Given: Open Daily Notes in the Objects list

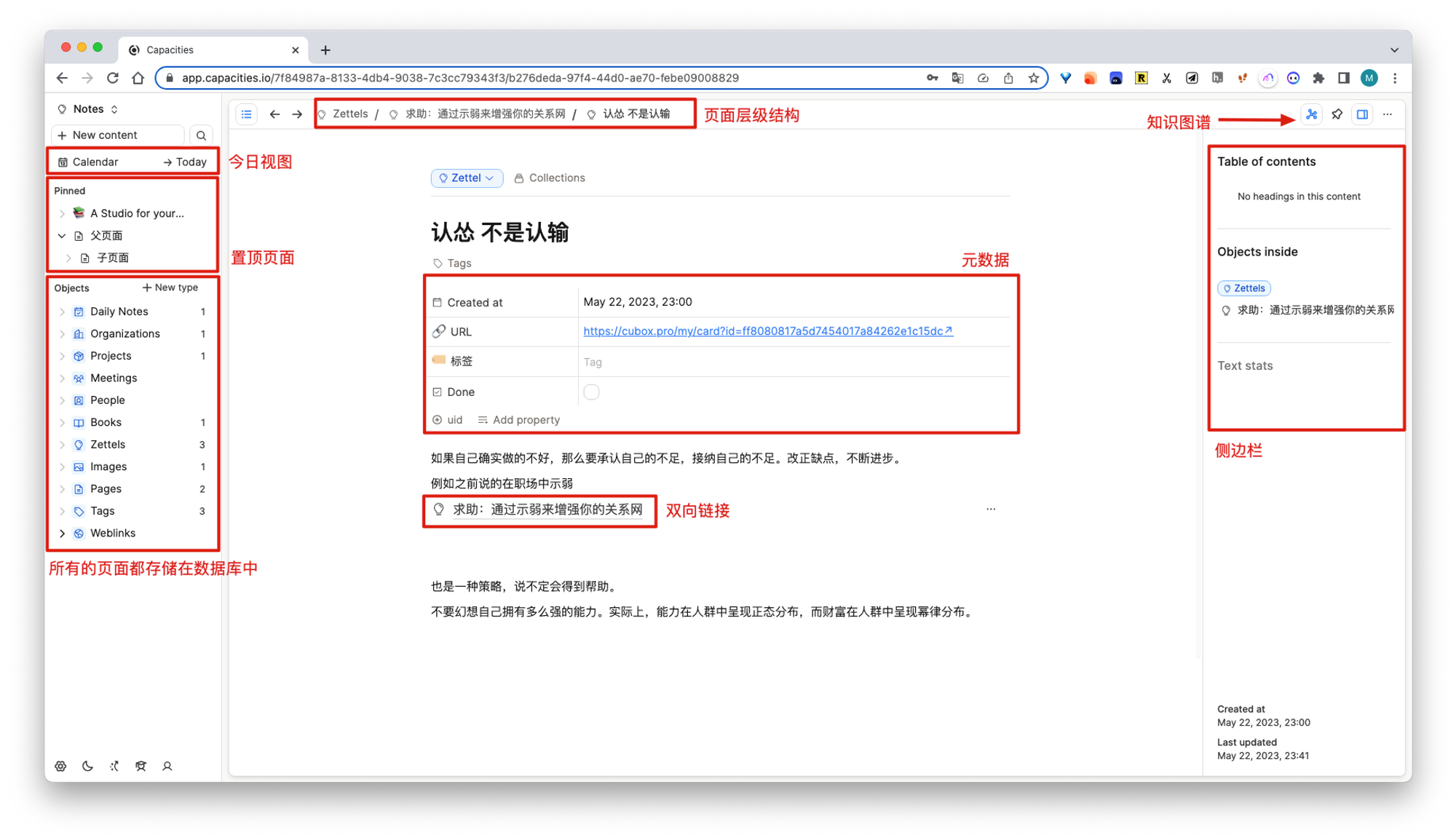Looking at the screenshot, I should tap(119, 312).
